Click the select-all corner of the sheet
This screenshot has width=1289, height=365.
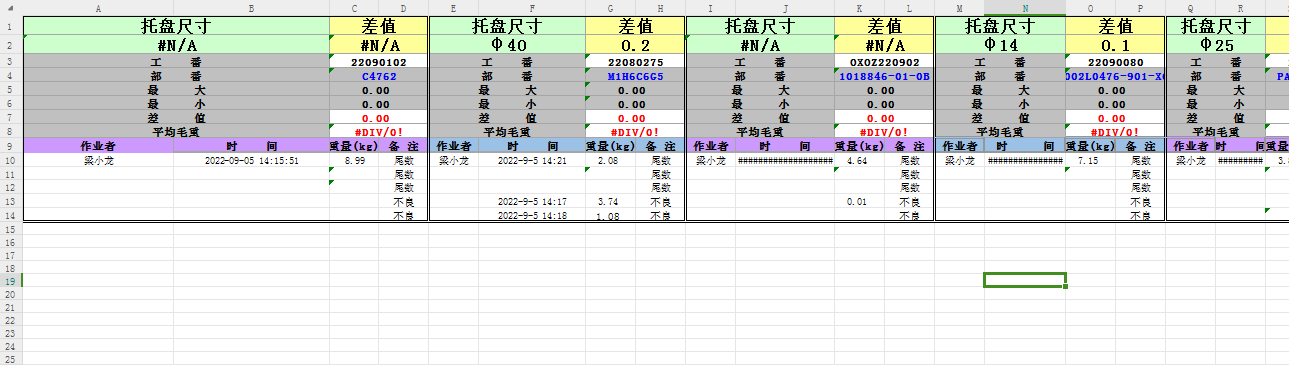point(10,8)
